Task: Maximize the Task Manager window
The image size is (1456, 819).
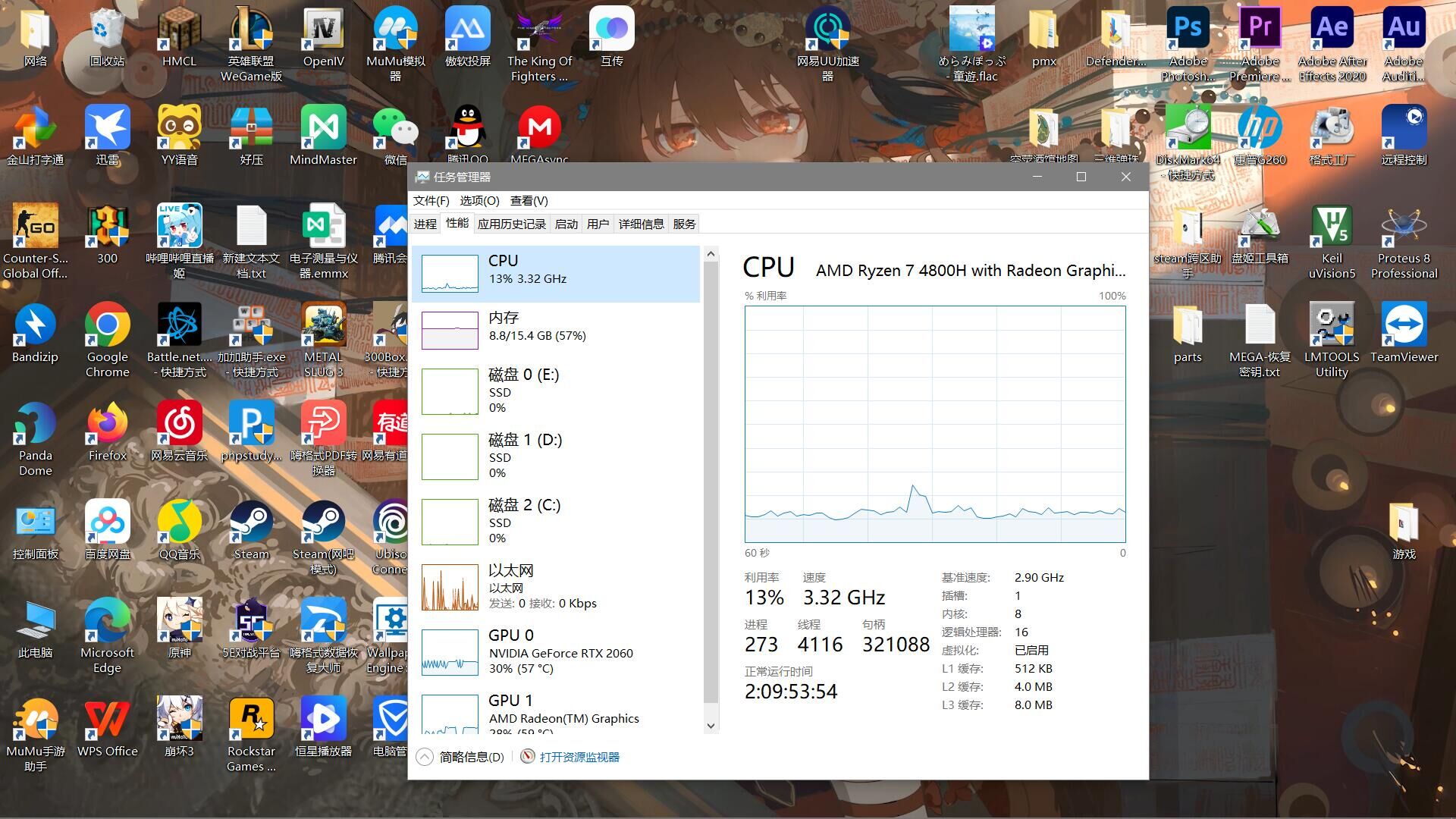Action: (1081, 177)
